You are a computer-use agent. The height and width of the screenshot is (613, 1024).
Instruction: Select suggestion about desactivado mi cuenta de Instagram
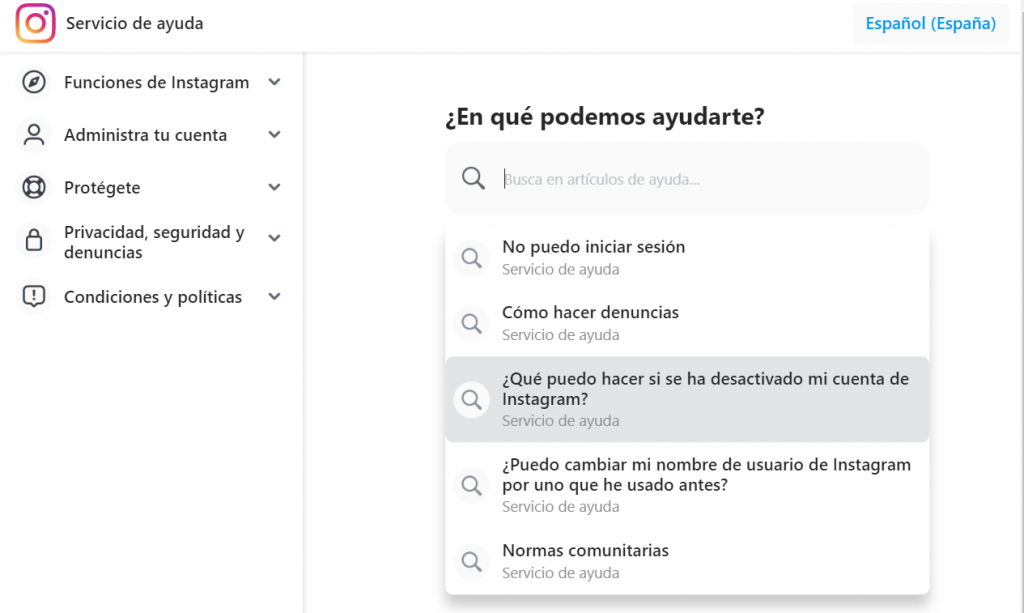point(687,400)
